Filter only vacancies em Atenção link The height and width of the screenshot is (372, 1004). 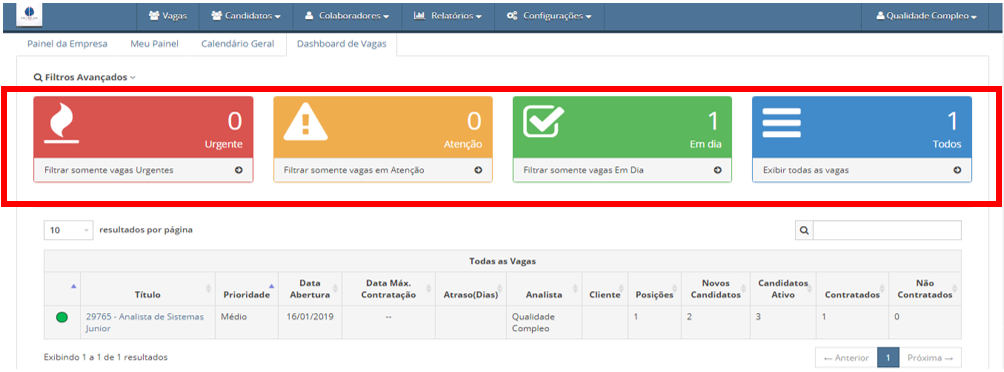[x=354, y=171]
